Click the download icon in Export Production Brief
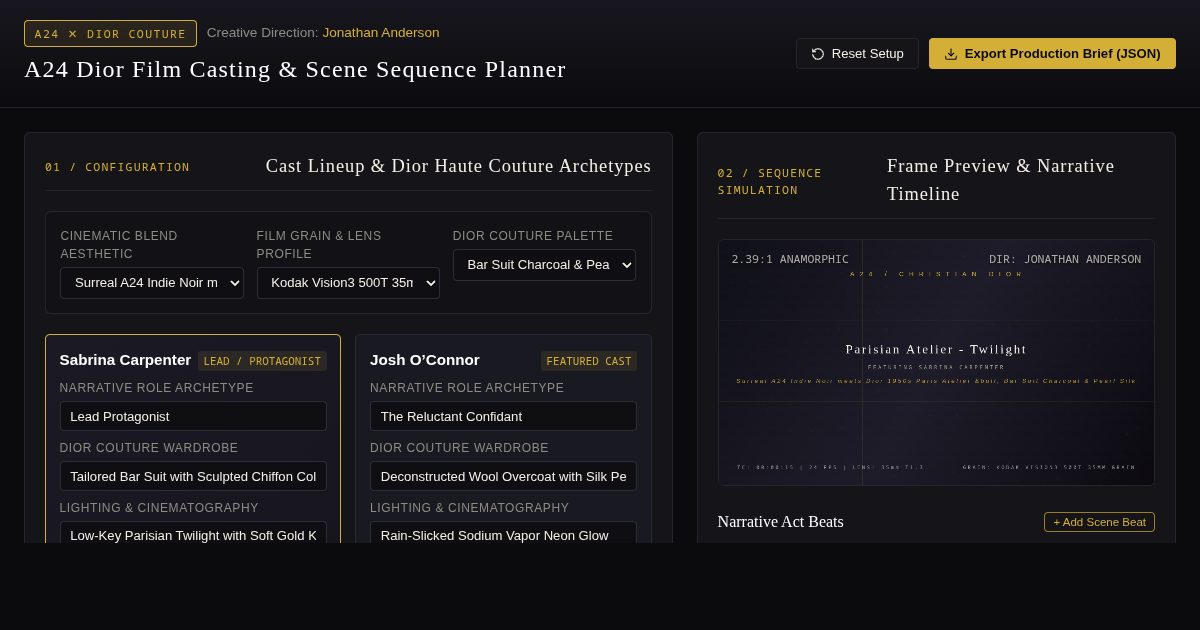Screen dimensions: 1200x630 click(951, 54)
